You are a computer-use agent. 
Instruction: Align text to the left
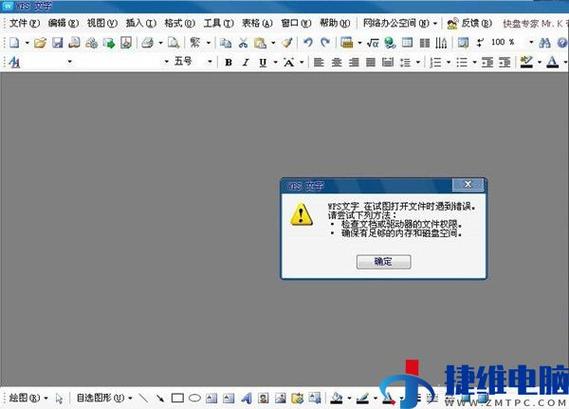point(319,62)
